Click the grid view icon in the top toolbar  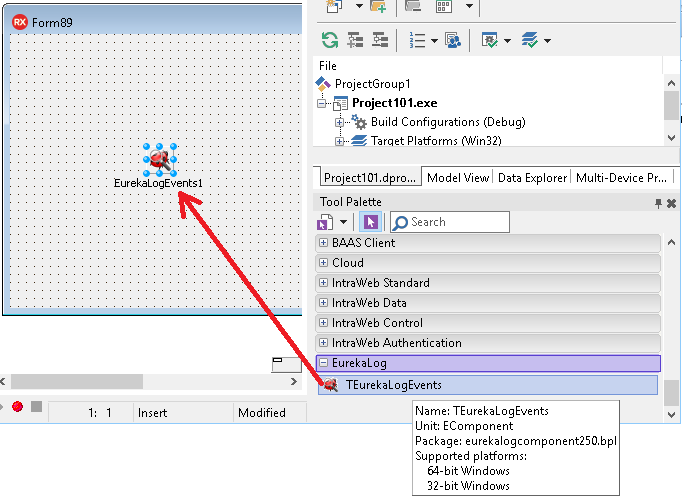[x=444, y=6]
